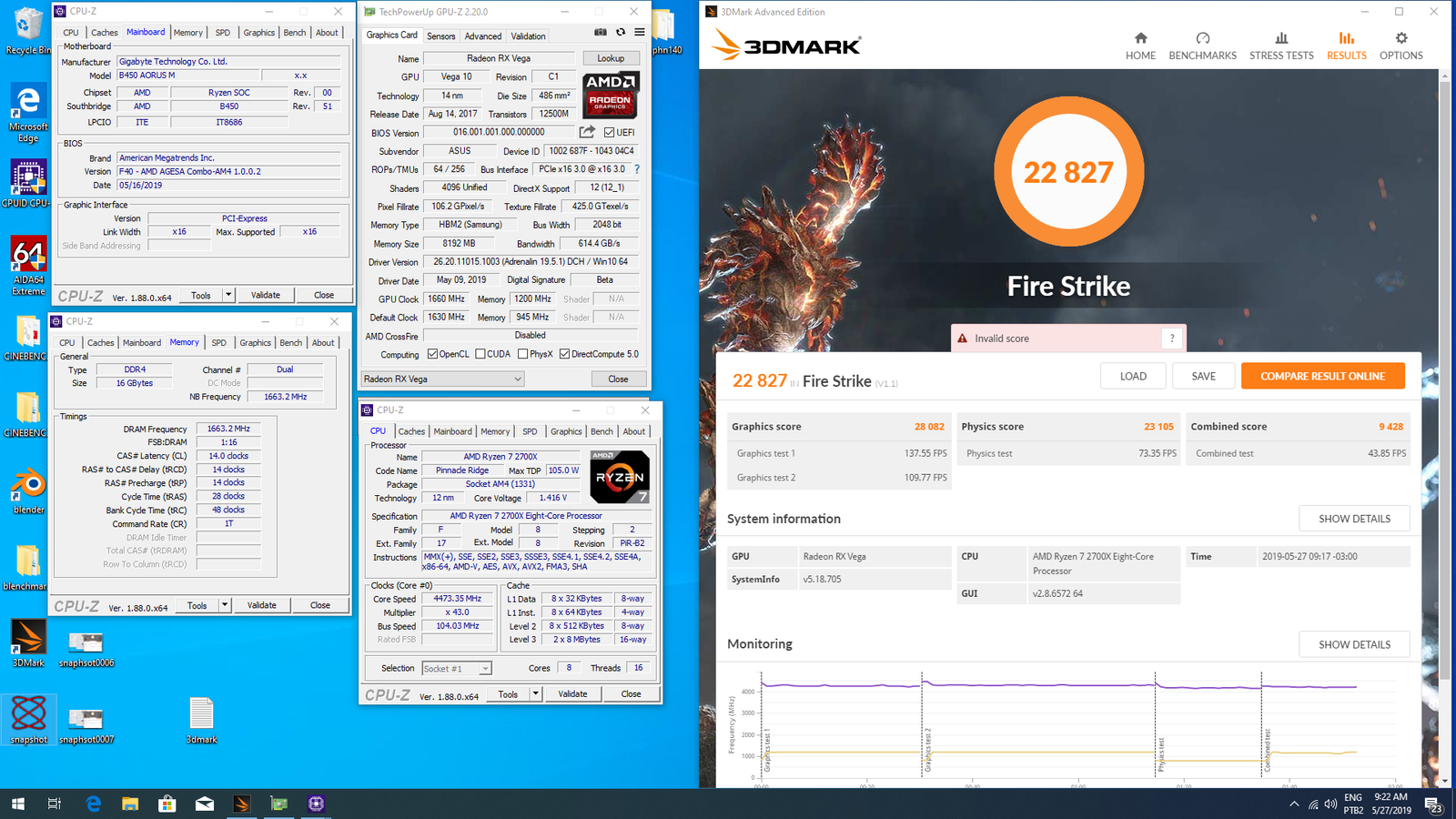Screen dimensions: 1456x819
Task: Click the BIOS version share icon
Action: [587, 132]
